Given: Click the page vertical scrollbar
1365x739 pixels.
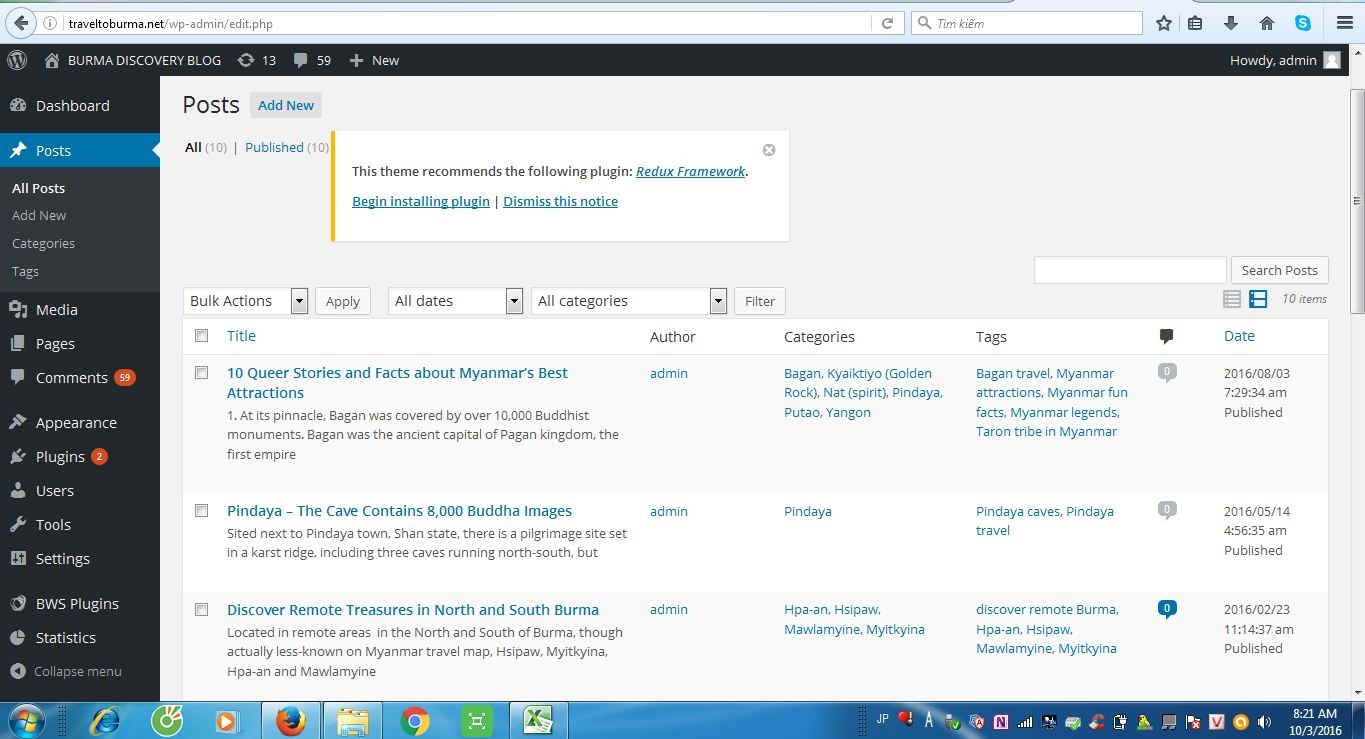Looking at the screenshot, I should [x=1357, y=200].
